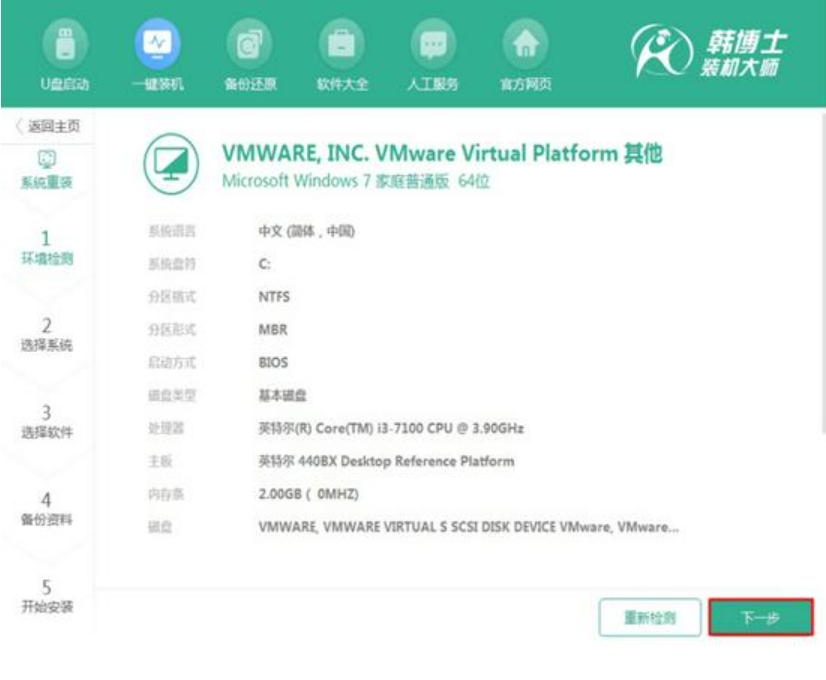Viewport: 826px width, 680px height.
Task: Click the BIOS boot mode value
Action: point(273,362)
